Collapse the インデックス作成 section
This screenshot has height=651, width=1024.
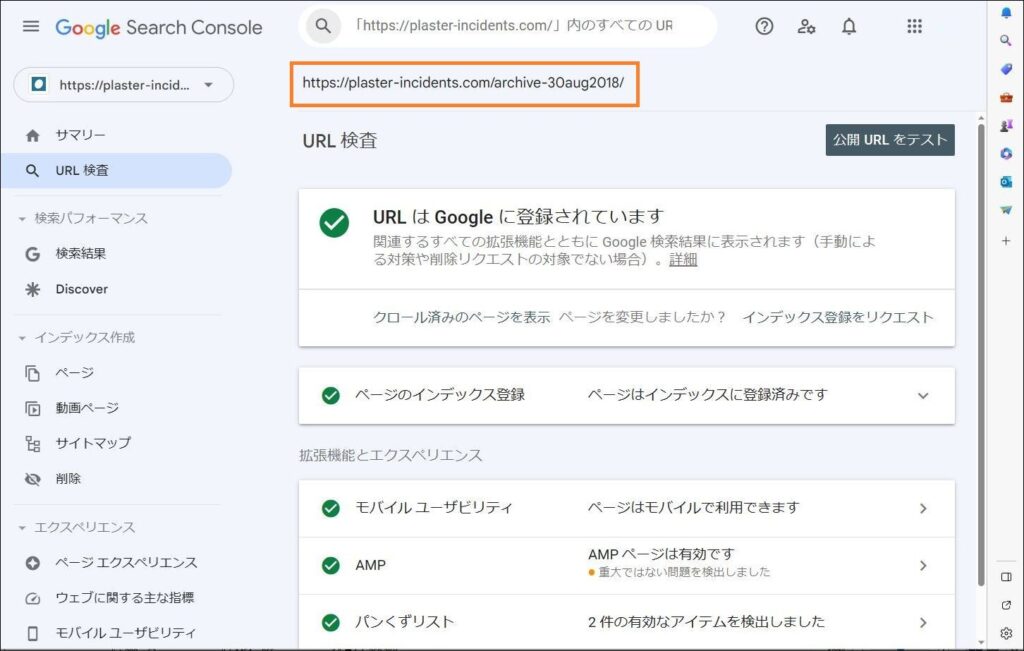click(x=22, y=338)
